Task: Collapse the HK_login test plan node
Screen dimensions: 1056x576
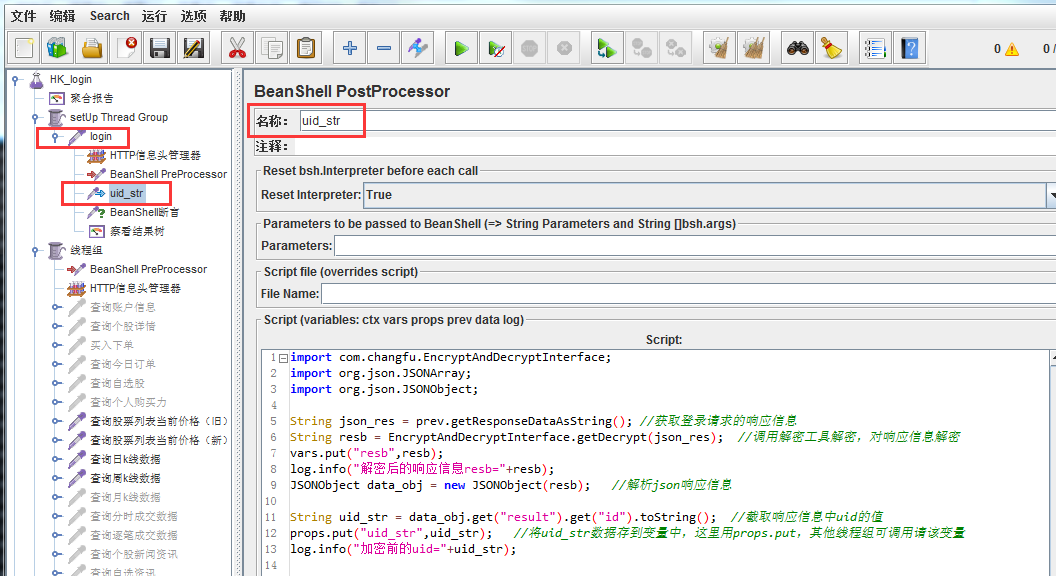Action: 15,79
